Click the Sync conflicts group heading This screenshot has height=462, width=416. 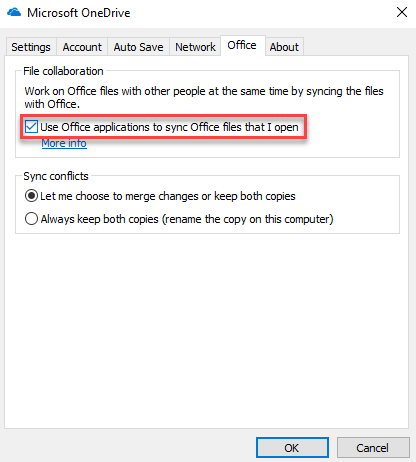56,176
